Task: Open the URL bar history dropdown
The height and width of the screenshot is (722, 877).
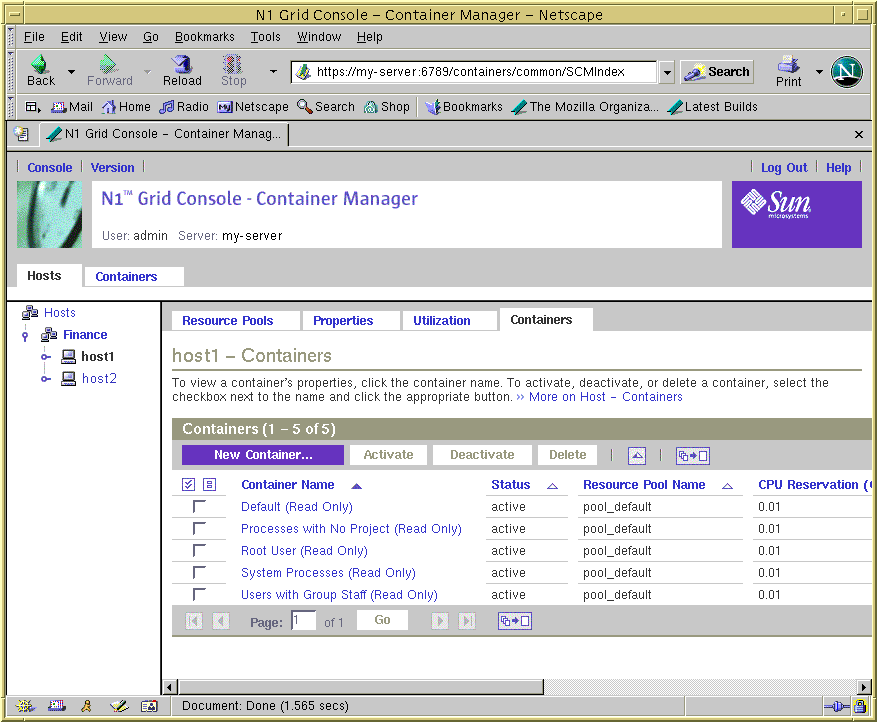Action: click(x=667, y=72)
